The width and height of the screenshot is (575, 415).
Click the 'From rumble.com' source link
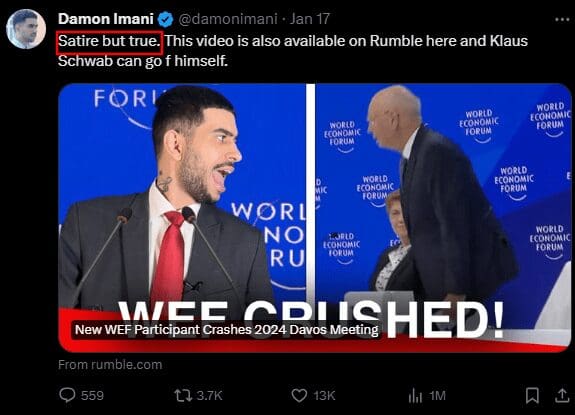(x=110, y=365)
